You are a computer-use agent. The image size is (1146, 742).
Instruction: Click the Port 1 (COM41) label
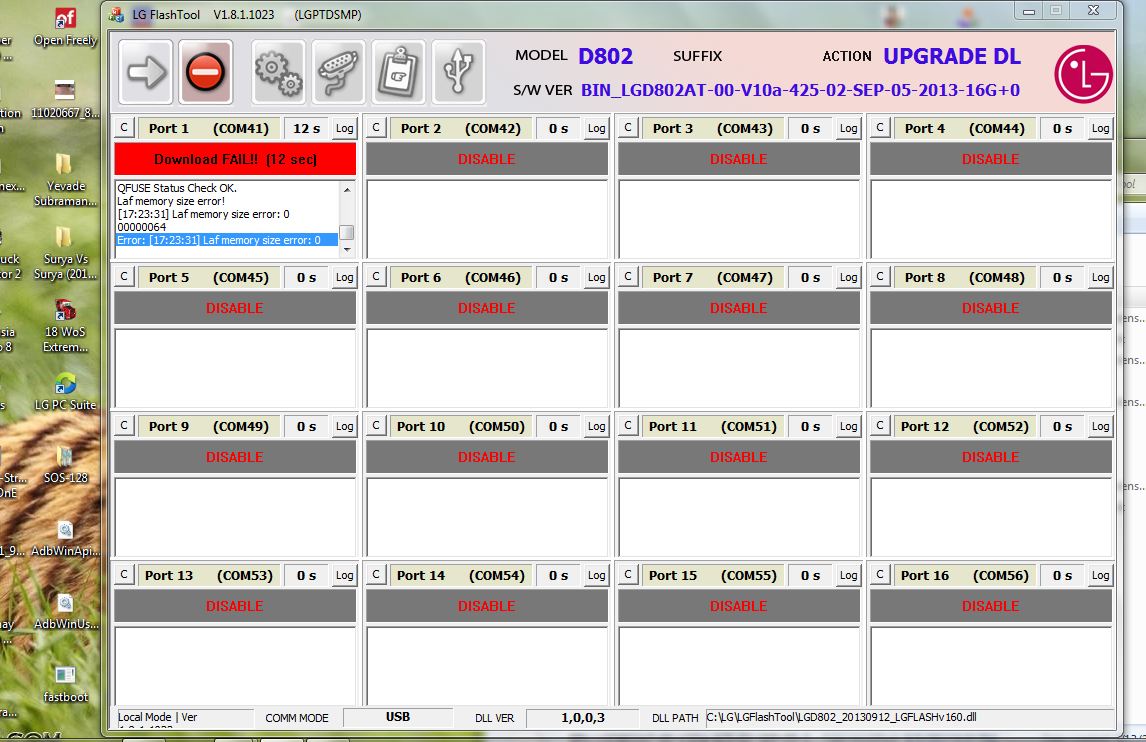pyautogui.click(x=209, y=129)
